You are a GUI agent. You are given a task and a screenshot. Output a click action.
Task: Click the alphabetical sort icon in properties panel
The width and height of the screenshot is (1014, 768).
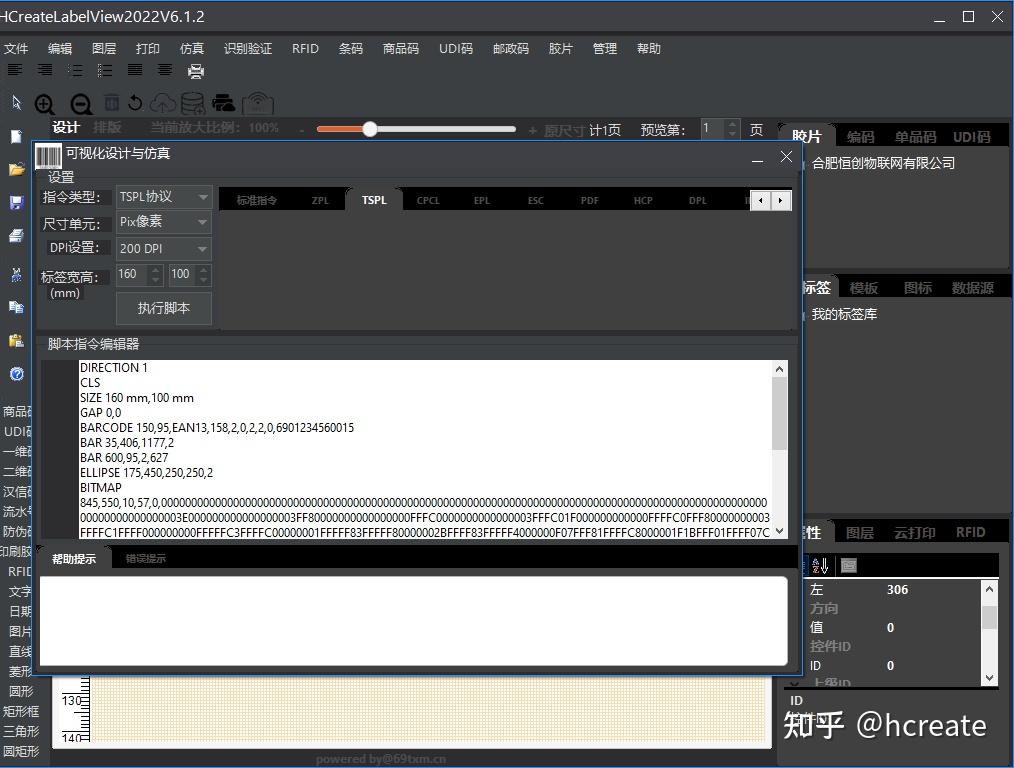[820, 566]
